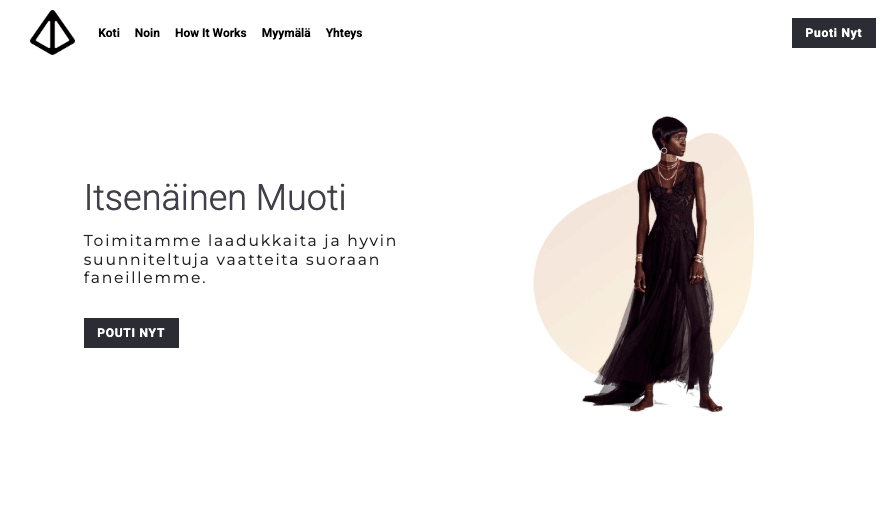The width and height of the screenshot is (893, 508).
Task: Click the model's layered necklaces
Action: (x=669, y=171)
